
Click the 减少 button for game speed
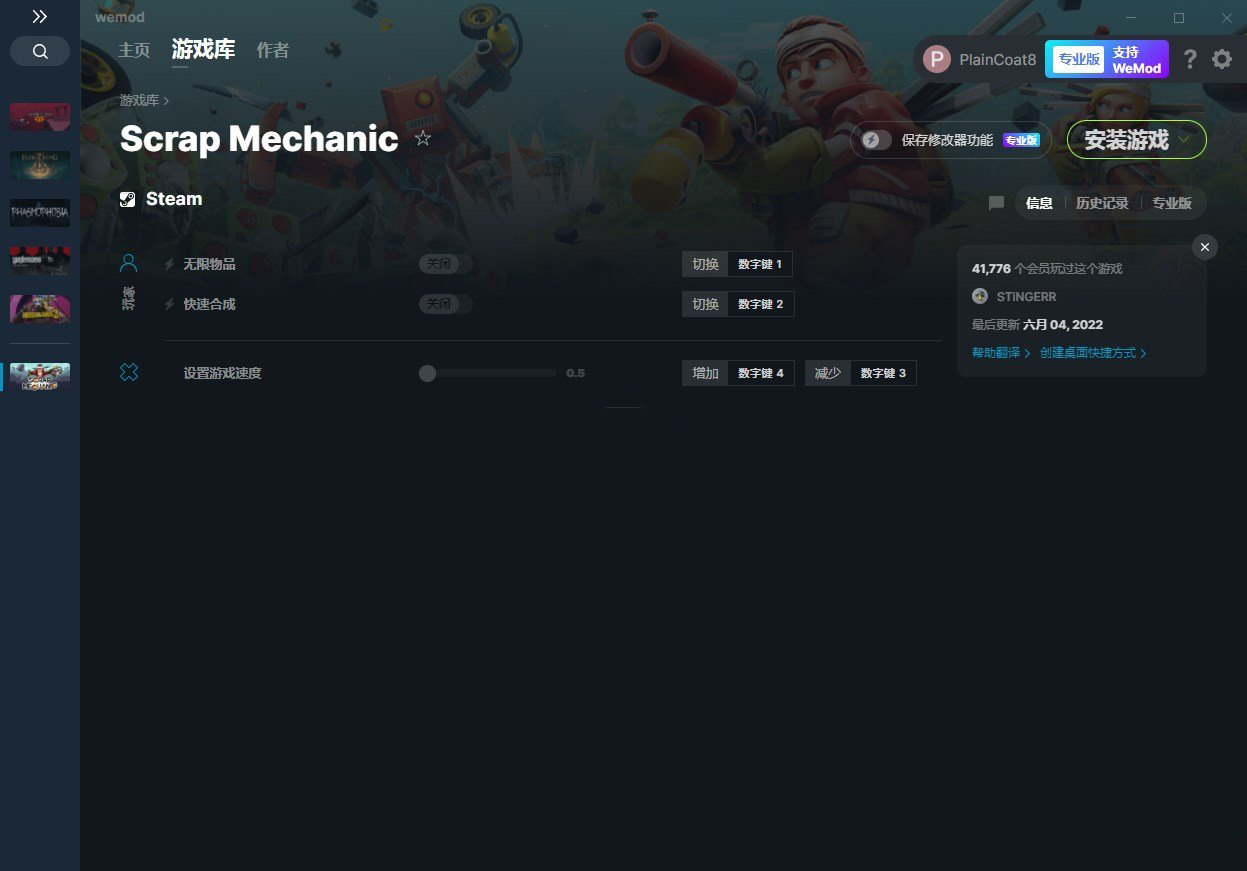[x=828, y=373]
